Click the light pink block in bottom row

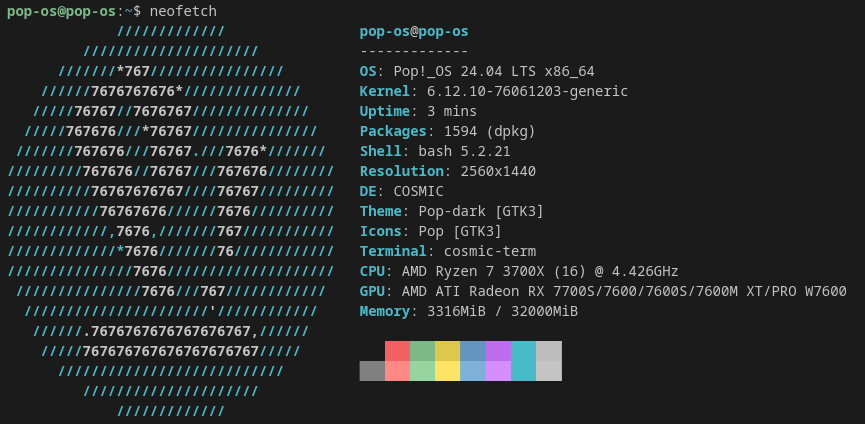[x=397, y=371]
